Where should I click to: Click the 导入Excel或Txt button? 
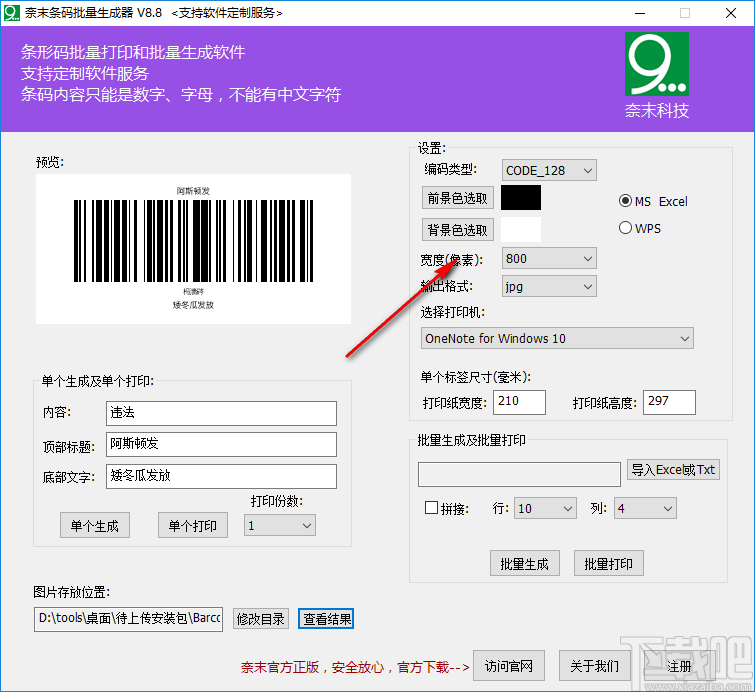(673, 470)
